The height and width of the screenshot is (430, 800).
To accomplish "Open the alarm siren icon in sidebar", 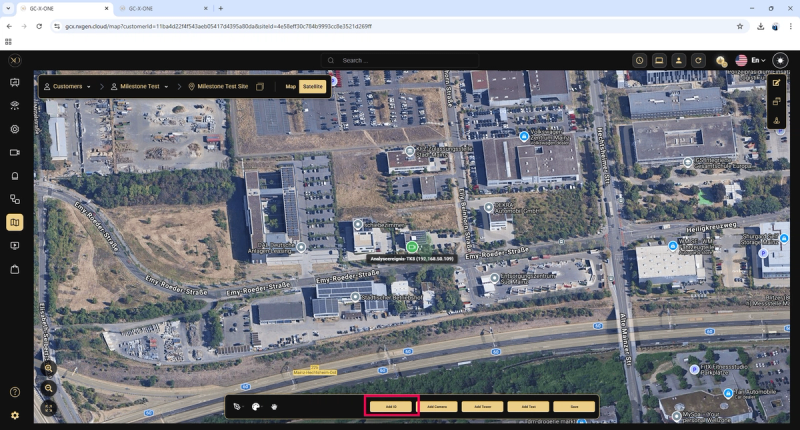I will [x=15, y=106].
